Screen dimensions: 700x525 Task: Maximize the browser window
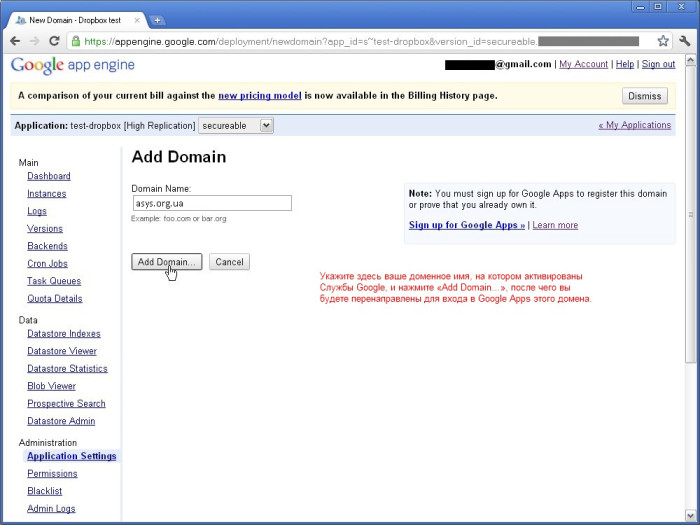point(658,7)
